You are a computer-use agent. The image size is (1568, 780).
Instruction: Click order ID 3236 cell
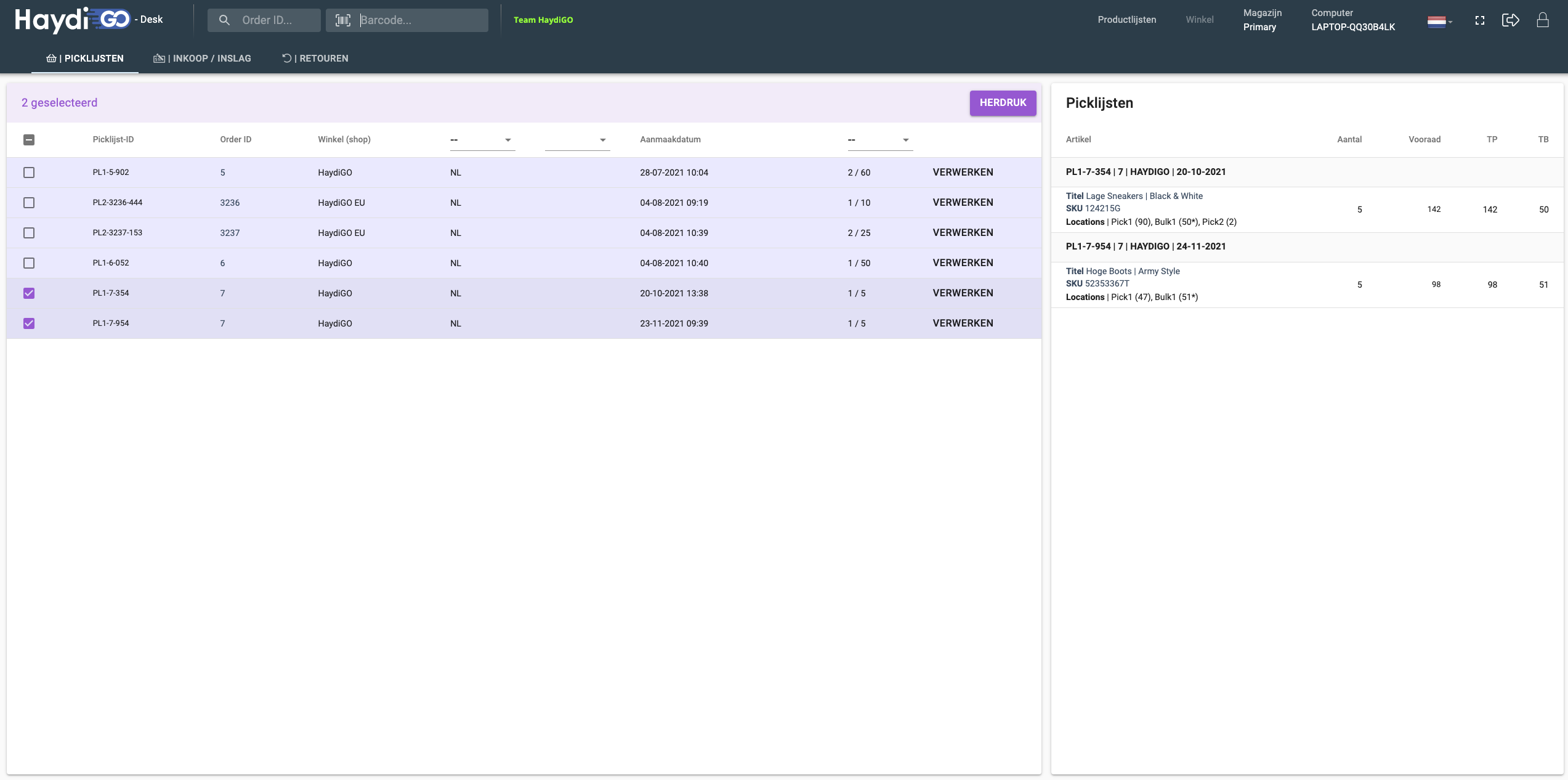pyautogui.click(x=230, y=203)
